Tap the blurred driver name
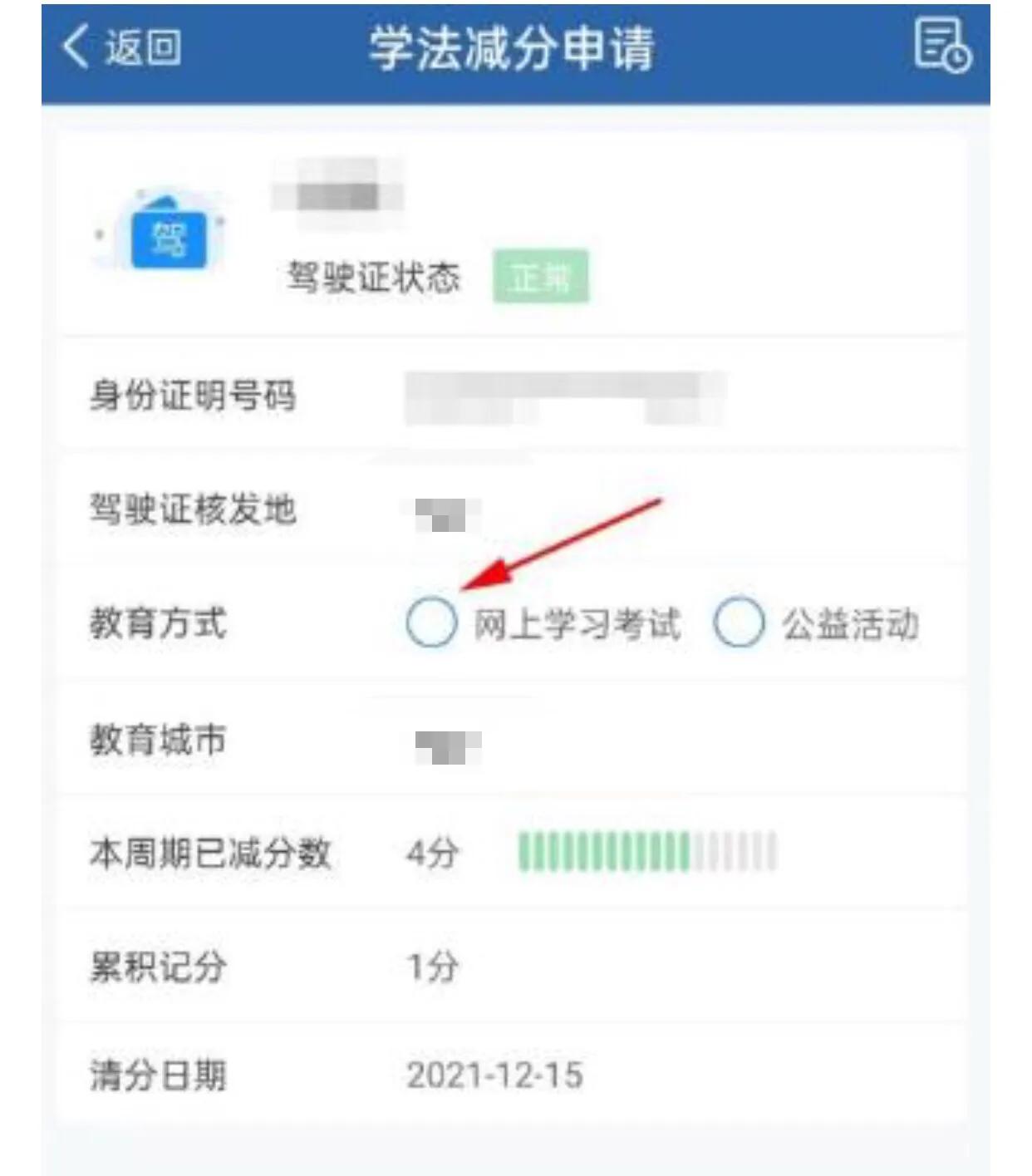 (337, 195)
